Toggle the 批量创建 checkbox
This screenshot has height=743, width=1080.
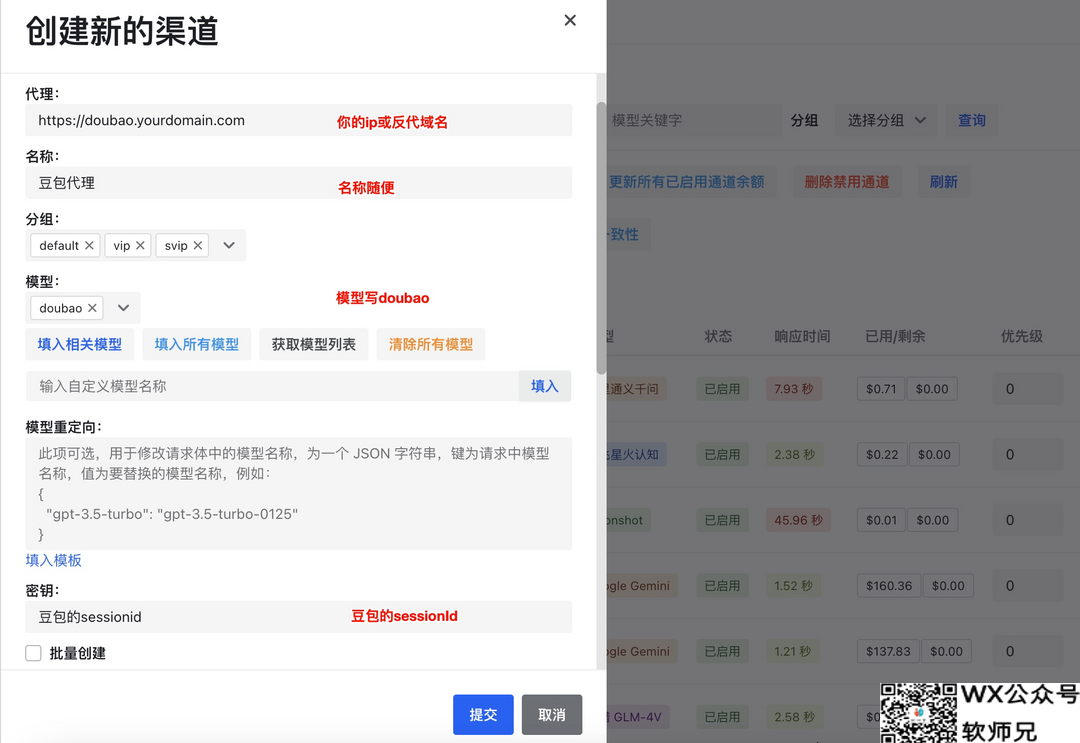pos(33,653)
